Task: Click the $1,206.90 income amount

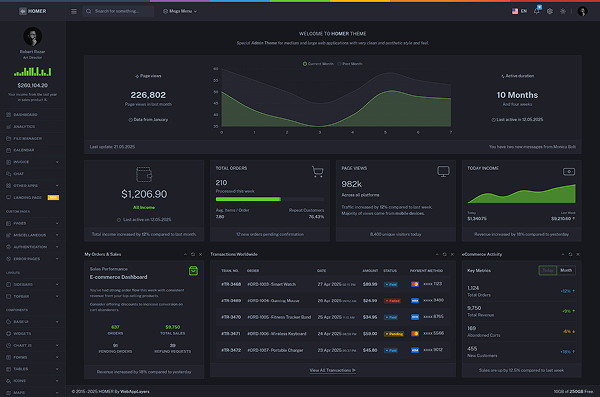Action: pos(144,194)
